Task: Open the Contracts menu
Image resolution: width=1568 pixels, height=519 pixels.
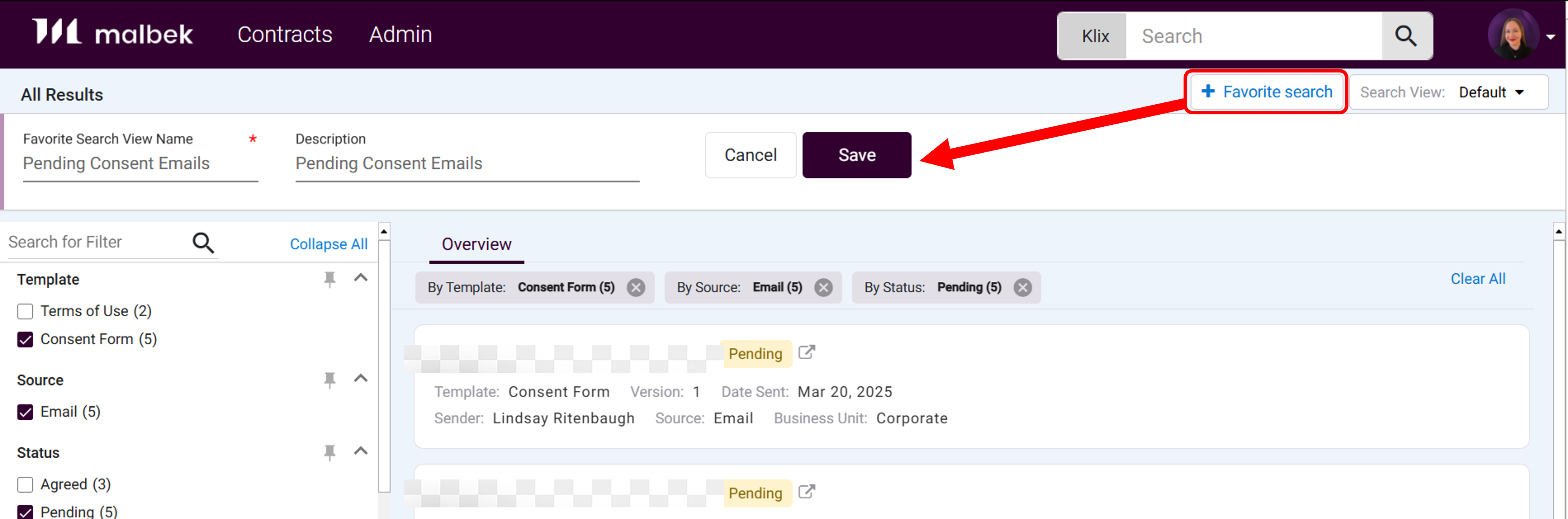Action: tap(285, 34)
